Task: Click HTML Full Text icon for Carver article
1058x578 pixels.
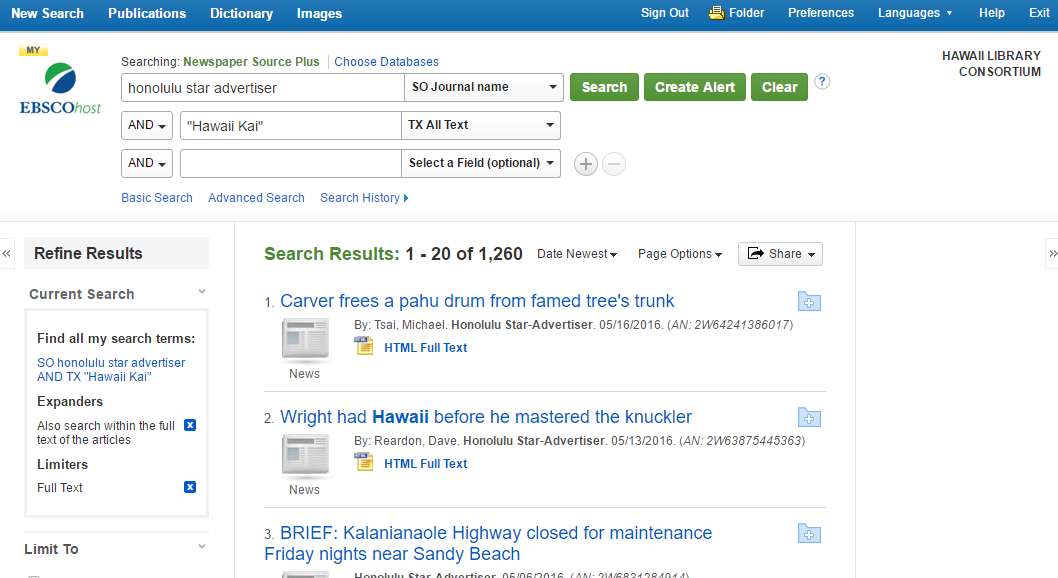Action: pos(364,347)
